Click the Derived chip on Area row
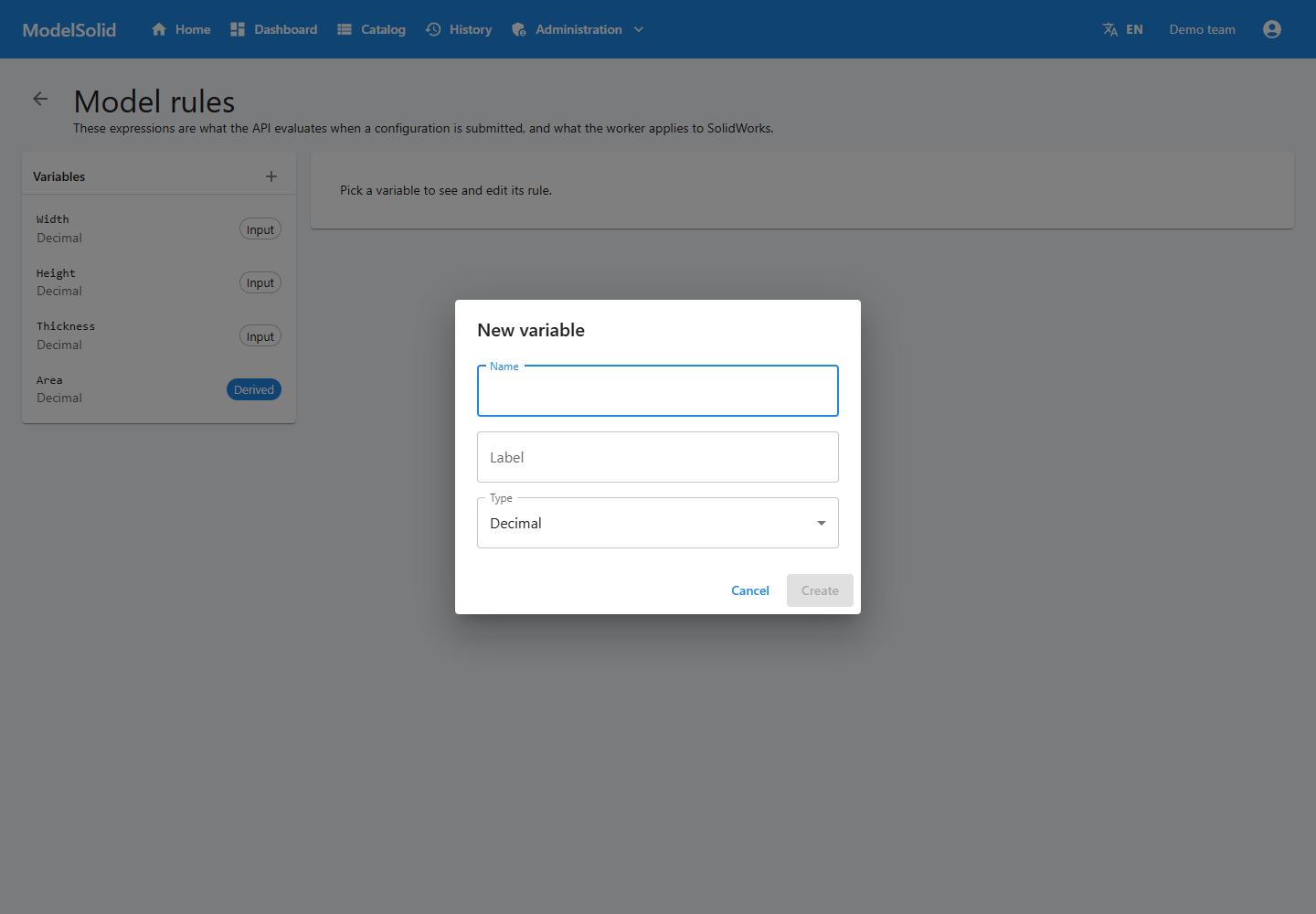 pyautogui.click(x=254, y=389)
